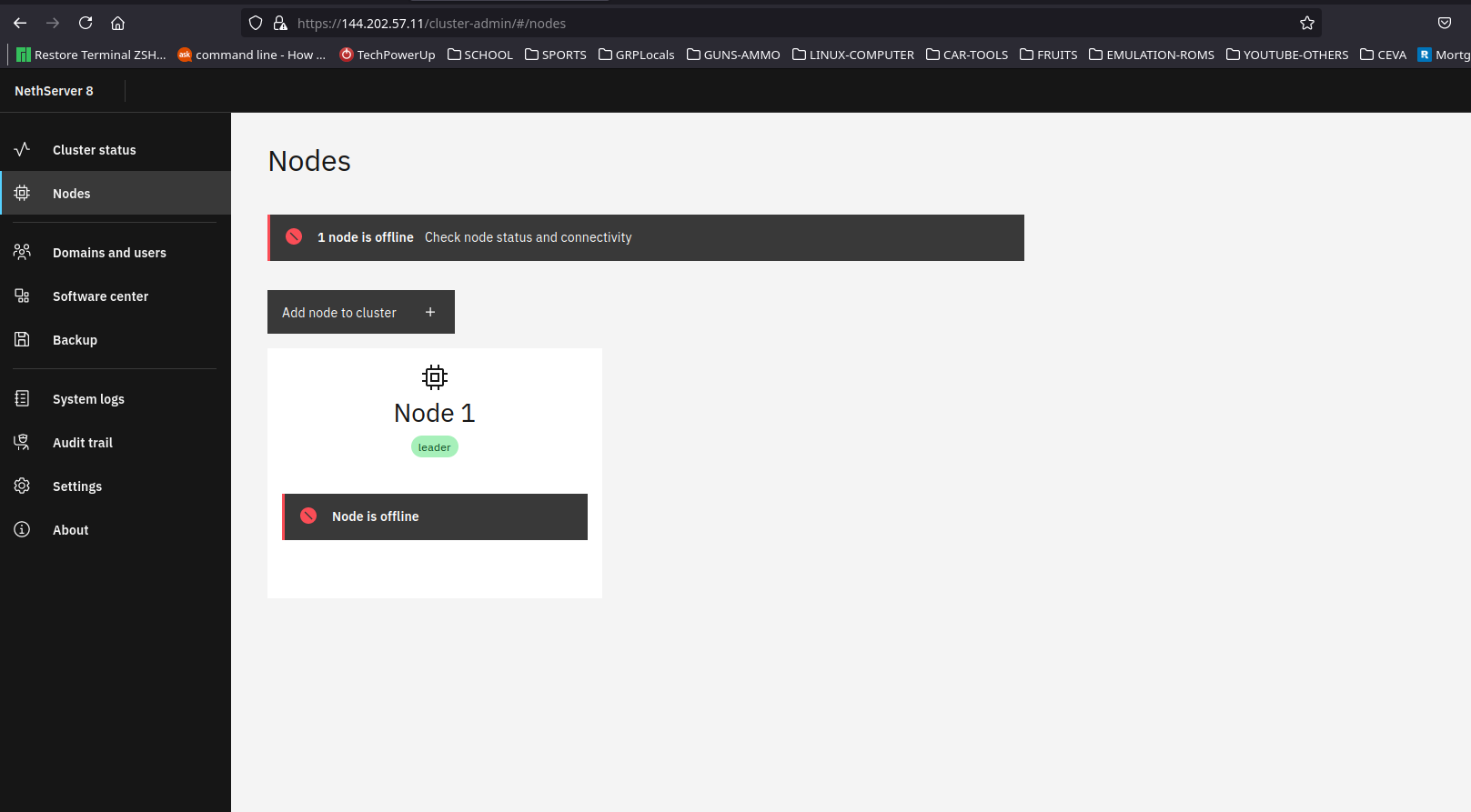Screen dimensions: 1471x812
Task: Click the browser forward arrow
Action: tap(53, 23)
